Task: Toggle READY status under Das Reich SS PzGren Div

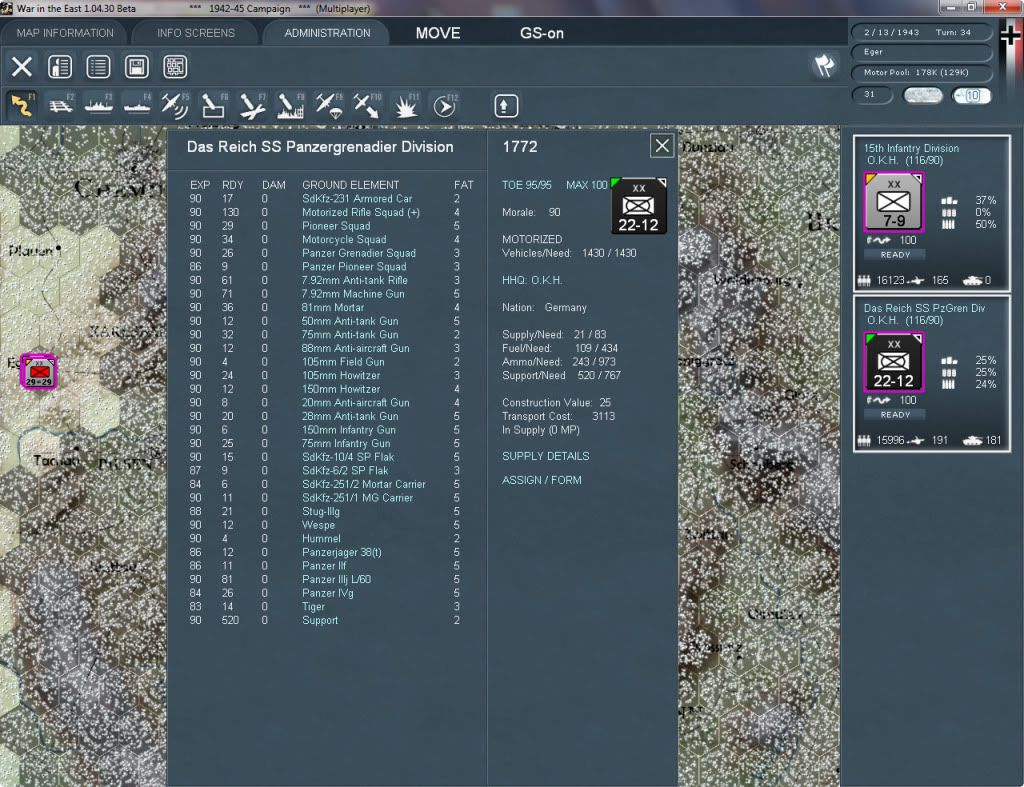Action: tap(895, 415)
